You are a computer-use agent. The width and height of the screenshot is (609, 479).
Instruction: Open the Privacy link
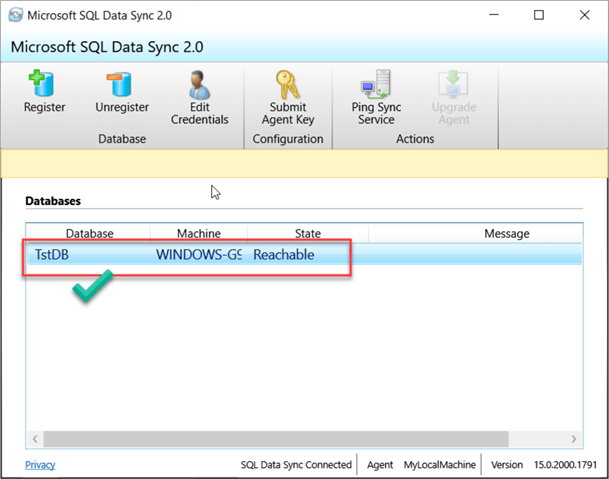pos(40,465)
